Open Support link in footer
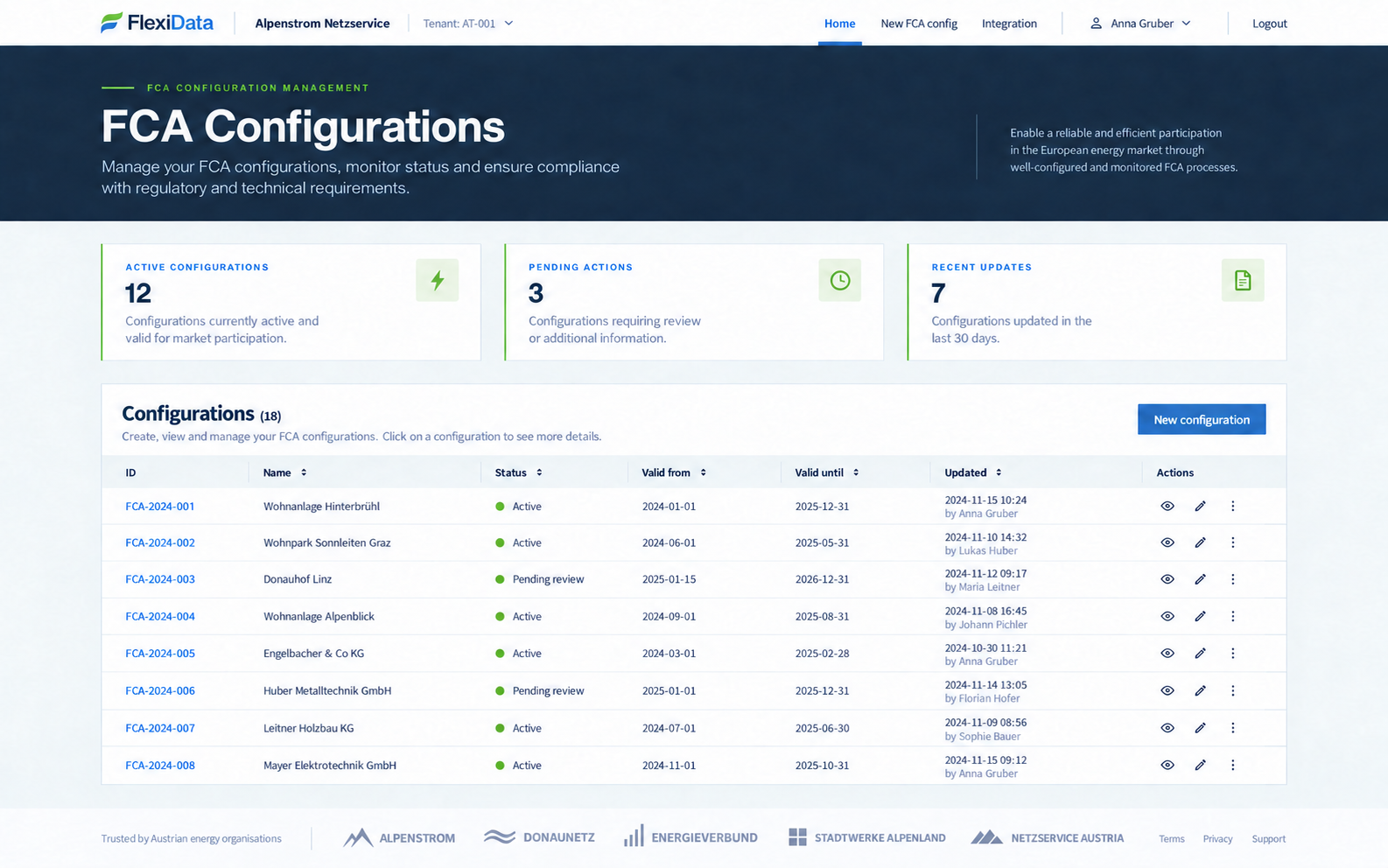Viewport: 1388px width, 868px height. (1268, 838)
